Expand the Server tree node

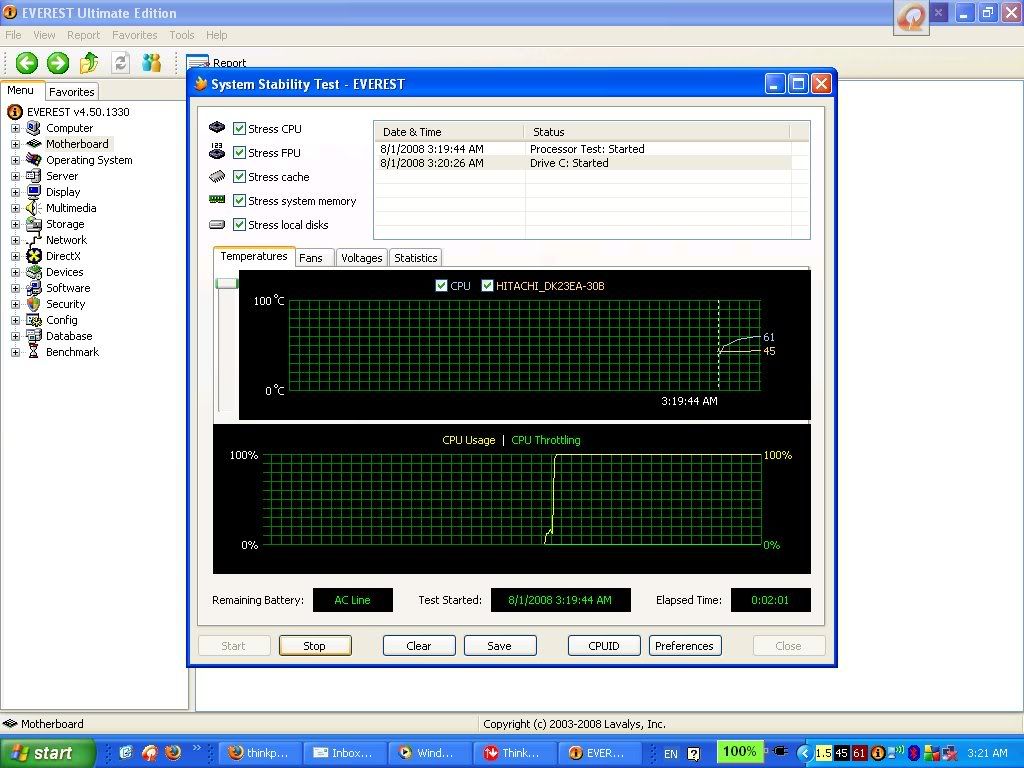click(x=15, y=176)
